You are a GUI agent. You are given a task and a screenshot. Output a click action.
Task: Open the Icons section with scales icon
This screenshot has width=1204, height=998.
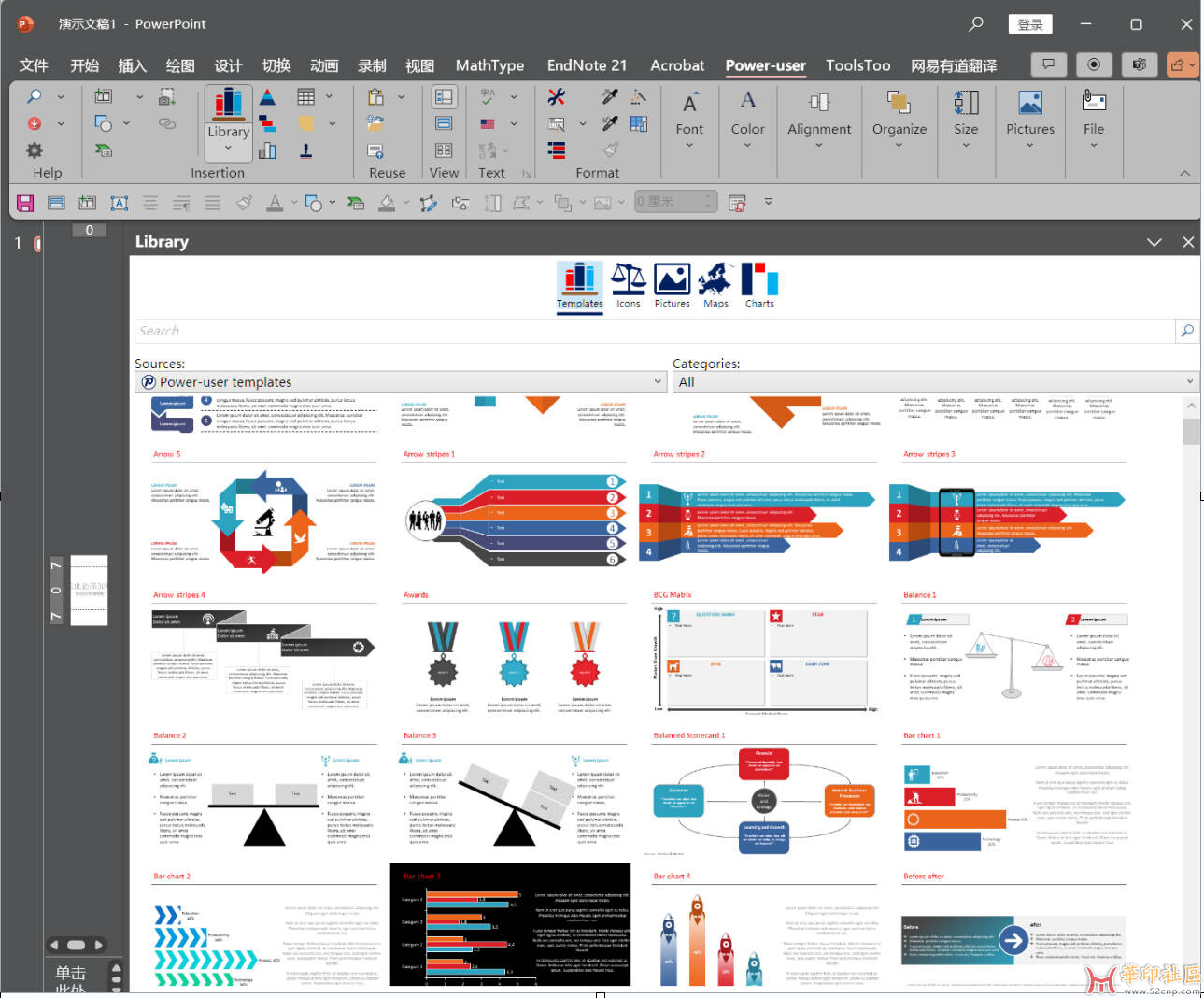click(628, 284)
